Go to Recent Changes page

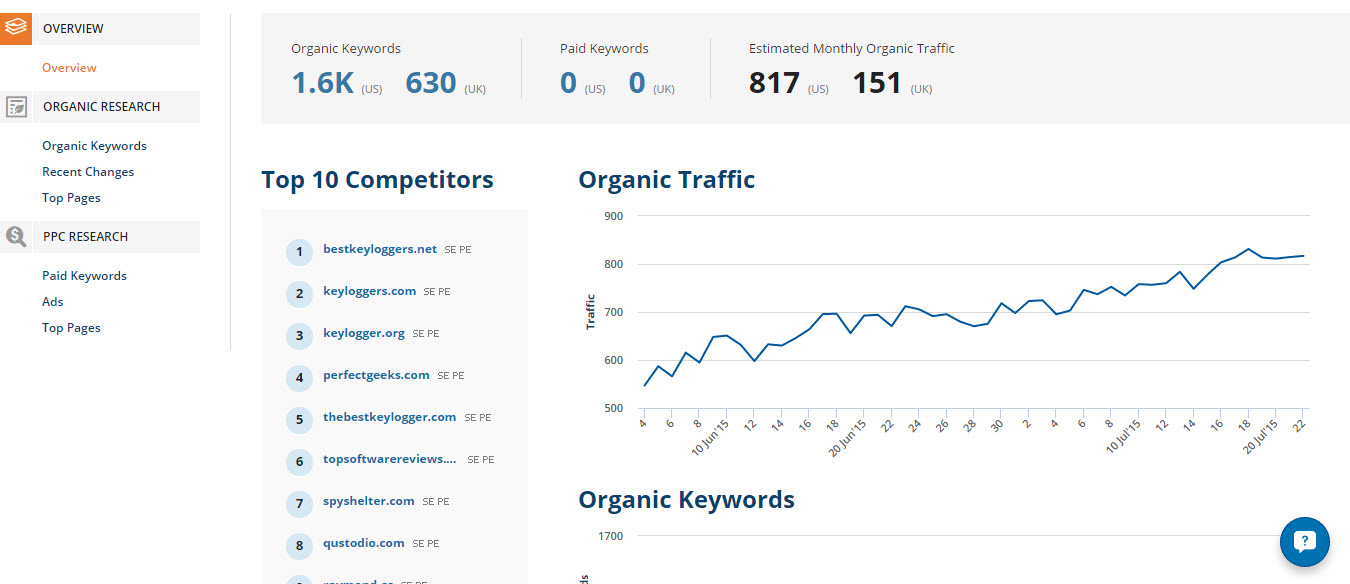[x=88, y=172]
